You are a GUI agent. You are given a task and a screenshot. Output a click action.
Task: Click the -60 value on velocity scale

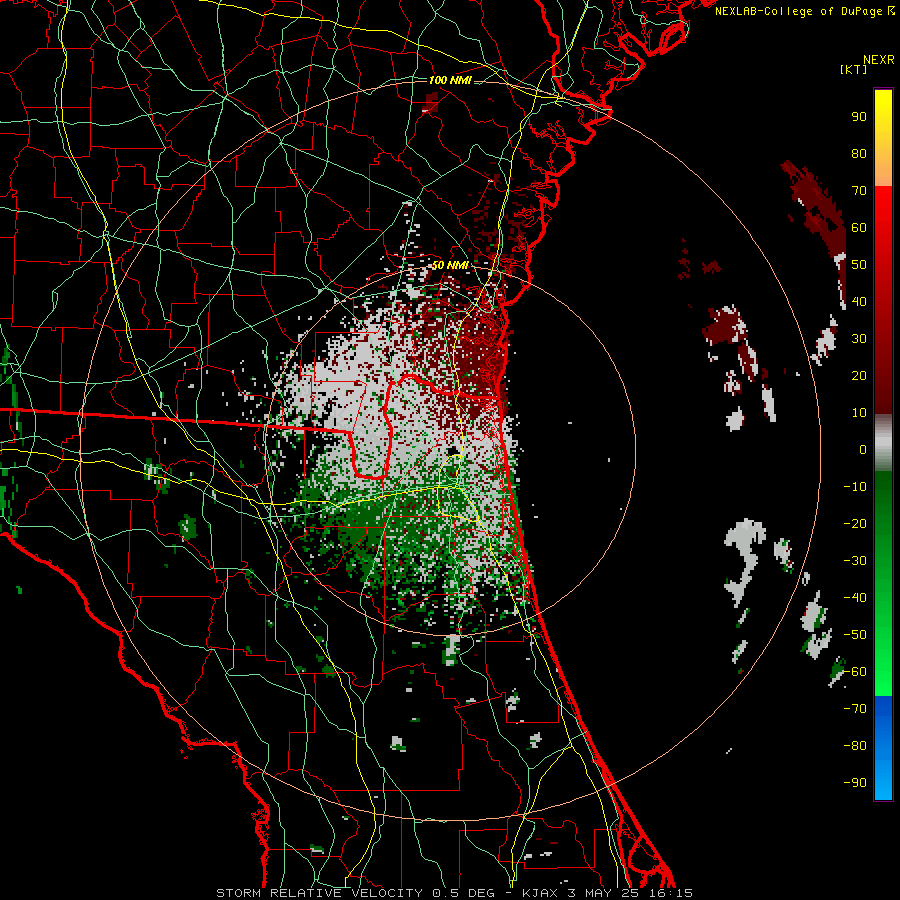[x=855, y=672]
